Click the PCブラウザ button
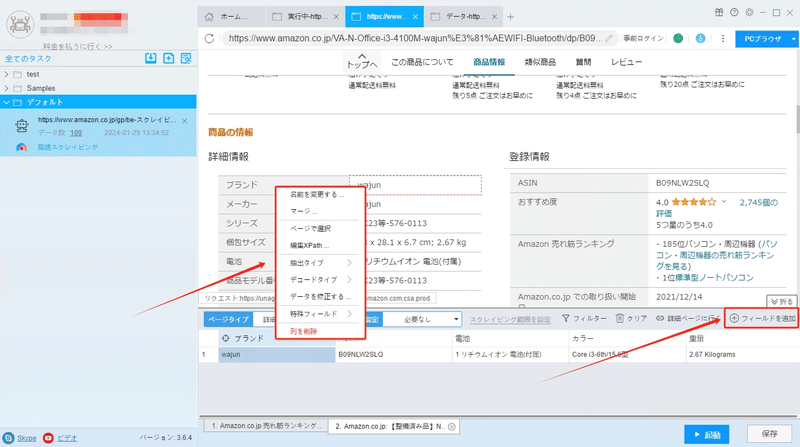The height and width of the screenshot is (447, 800). point(762,39)
